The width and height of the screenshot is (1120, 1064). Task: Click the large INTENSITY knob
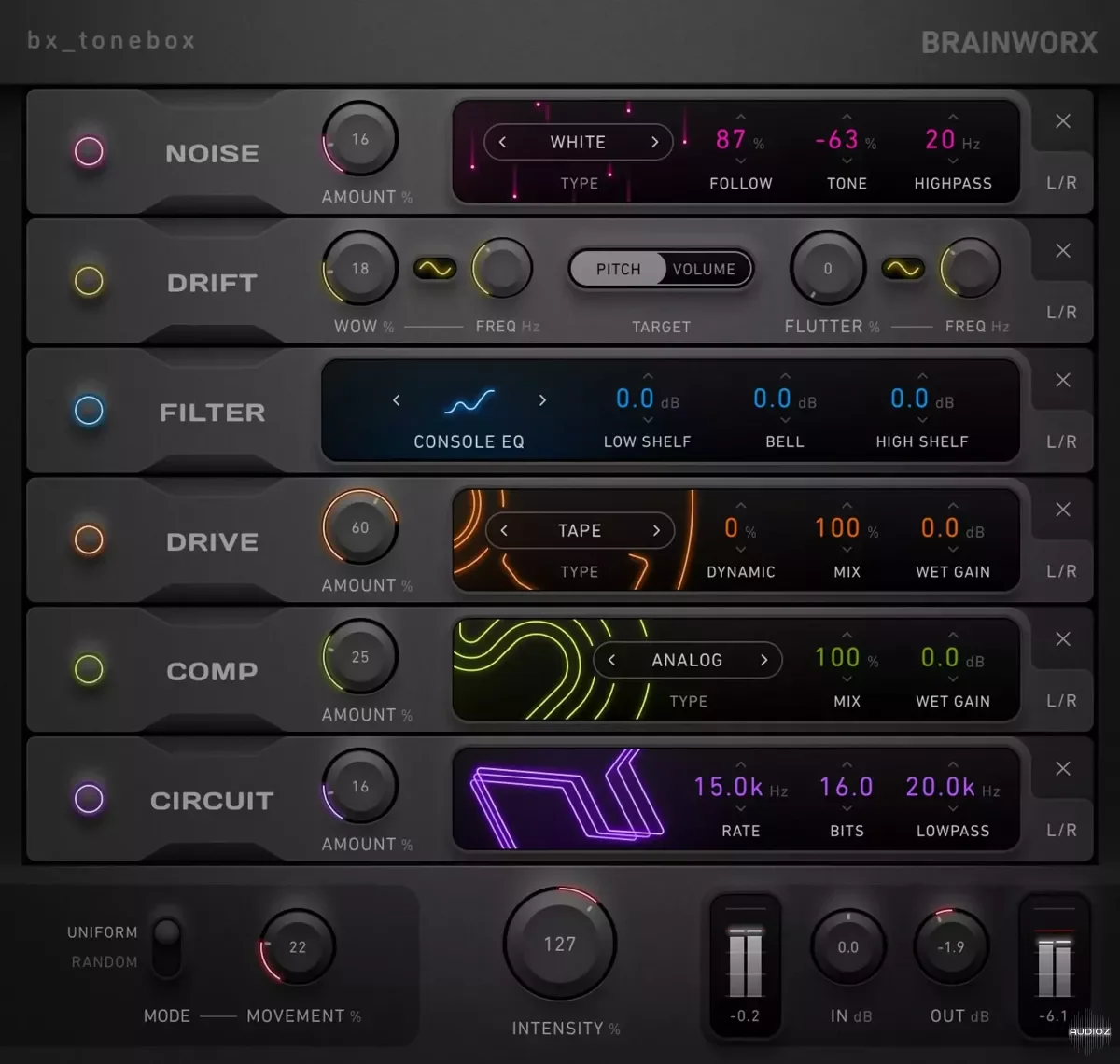[x=560, y=944]
